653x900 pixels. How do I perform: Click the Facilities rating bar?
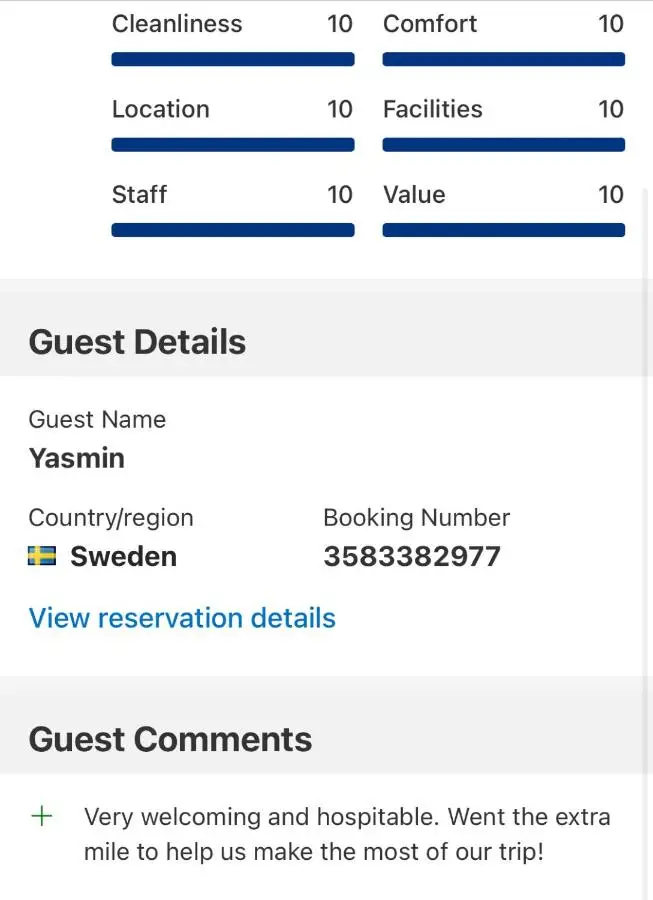[503, 145]
